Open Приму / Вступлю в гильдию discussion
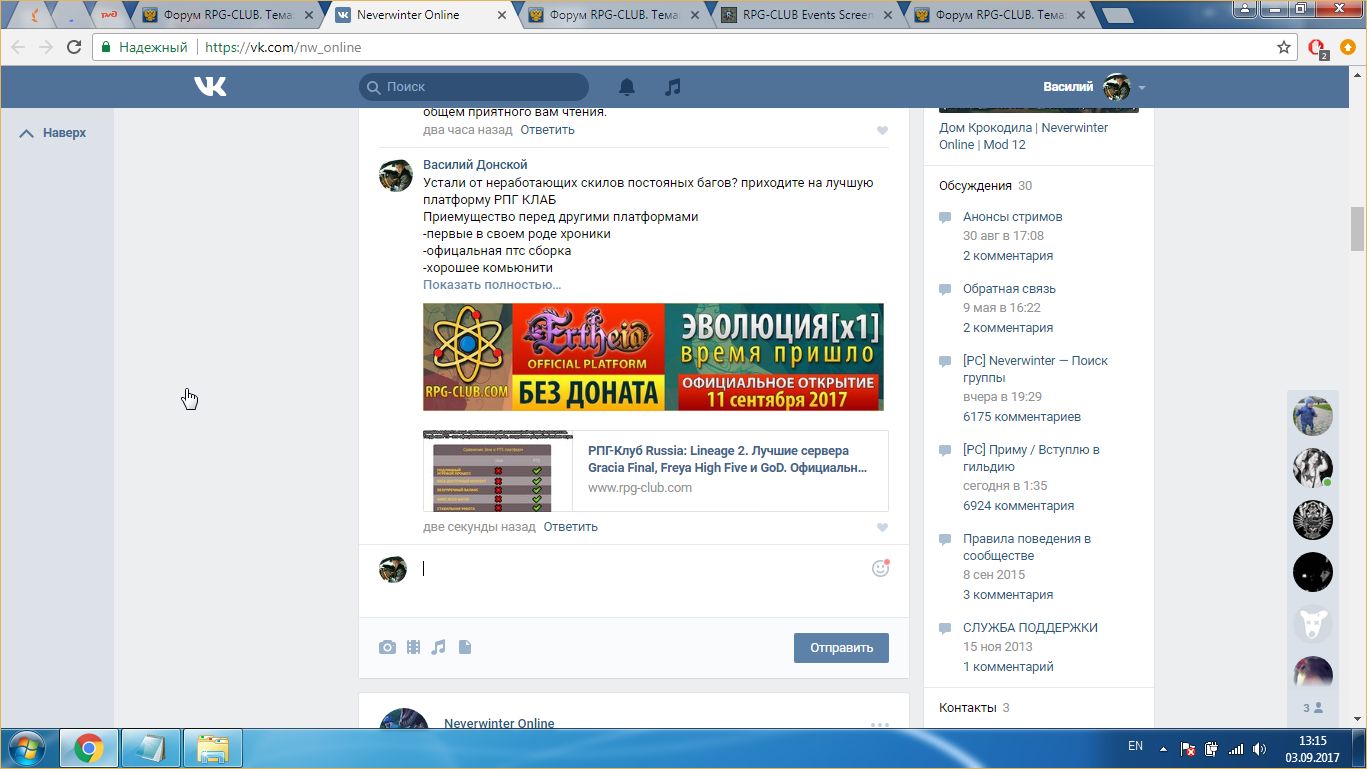1367x769 pixels. (1031, 458)
